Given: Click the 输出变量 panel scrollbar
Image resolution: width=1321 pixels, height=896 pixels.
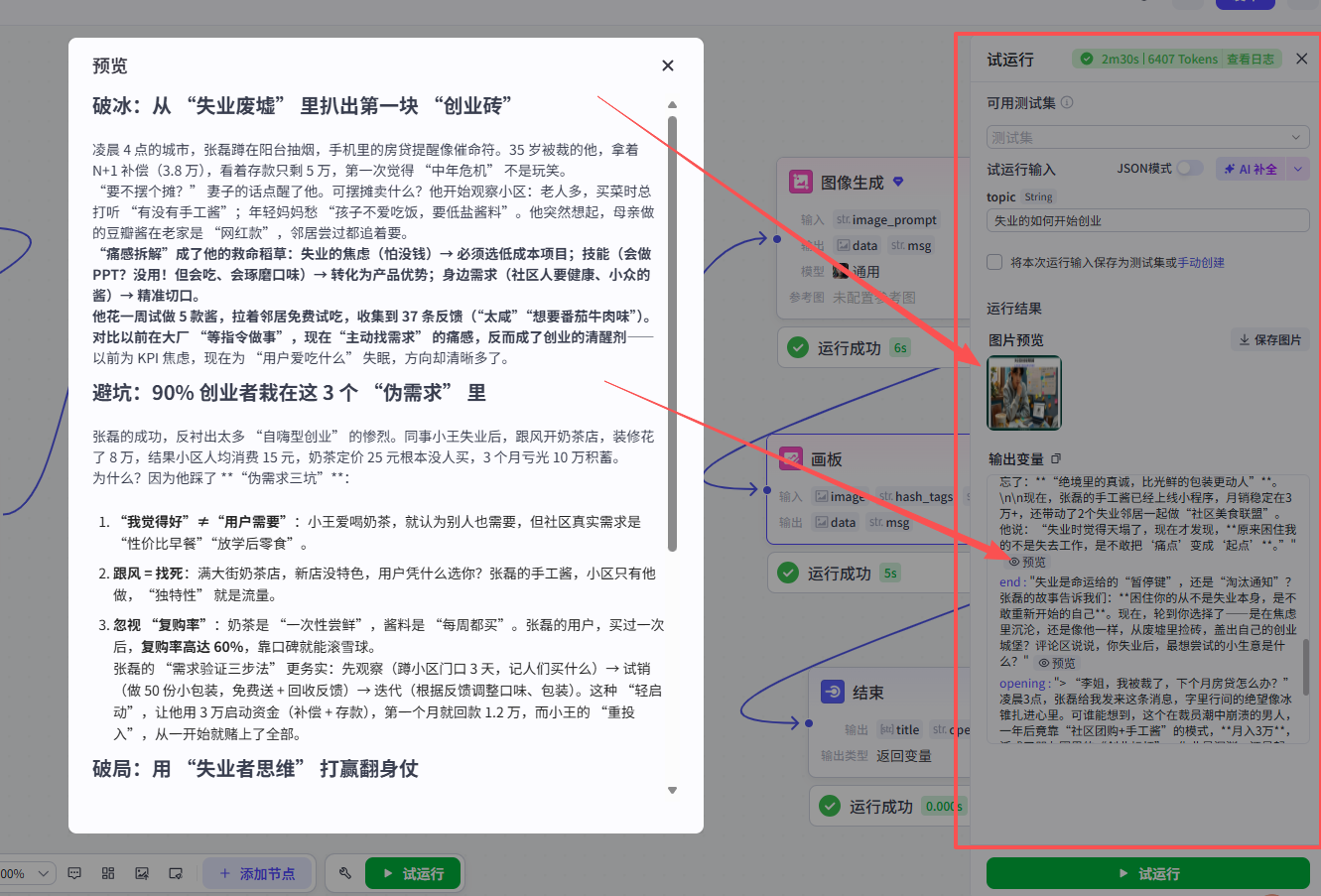Looking at the screenshot, I should coord(1305,667).
